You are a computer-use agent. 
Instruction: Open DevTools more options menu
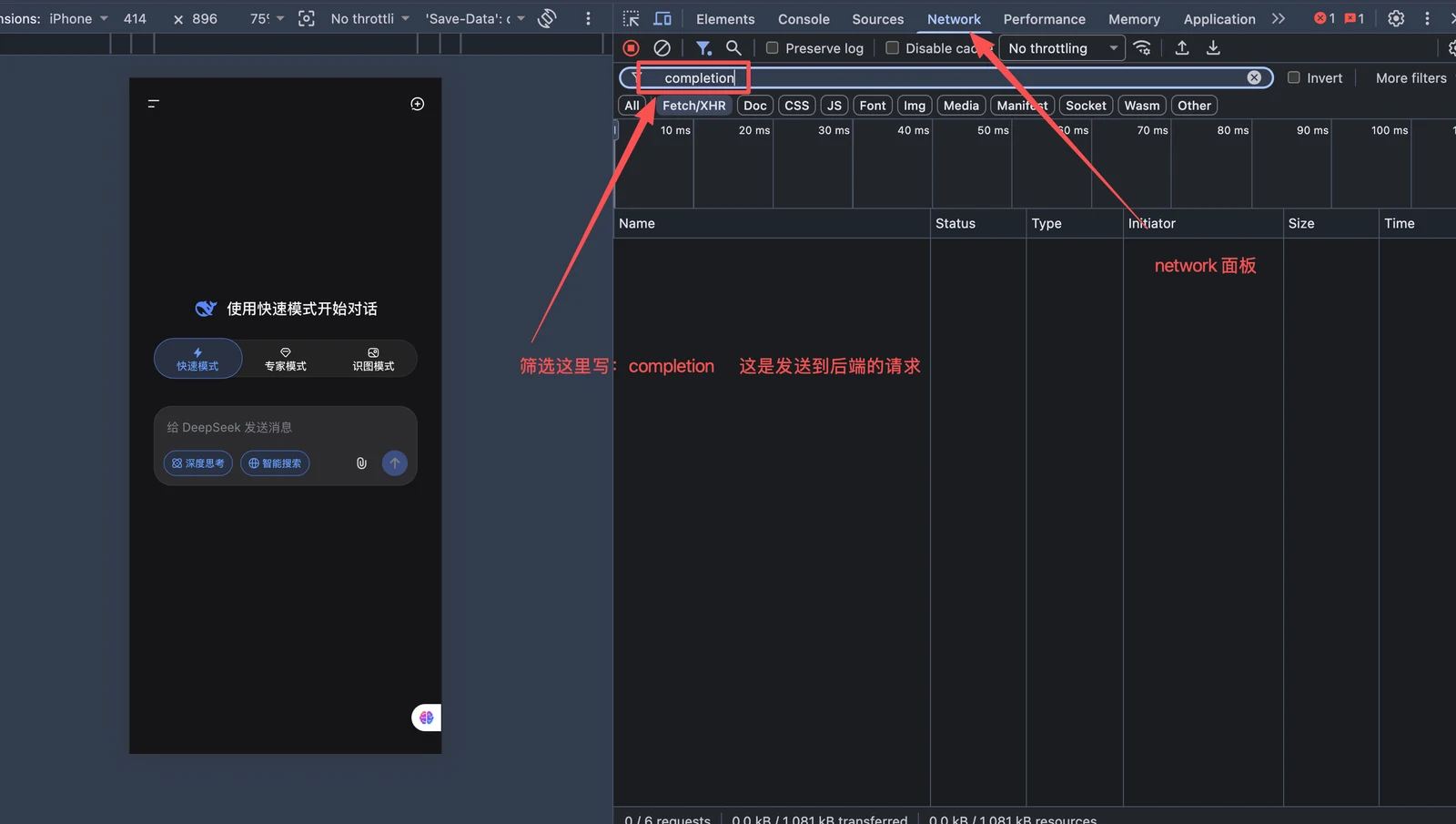point(1427,18)
